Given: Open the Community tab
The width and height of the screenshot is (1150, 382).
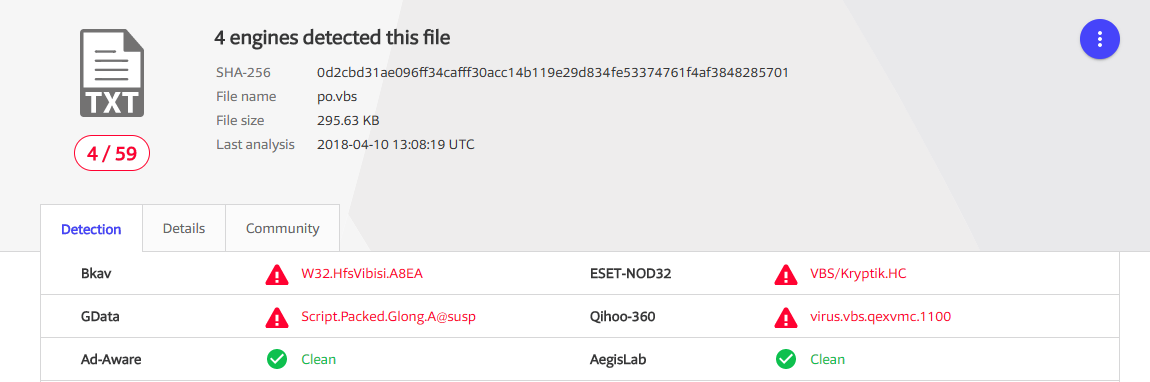Looking at the screenshot, I should [282, 228].
